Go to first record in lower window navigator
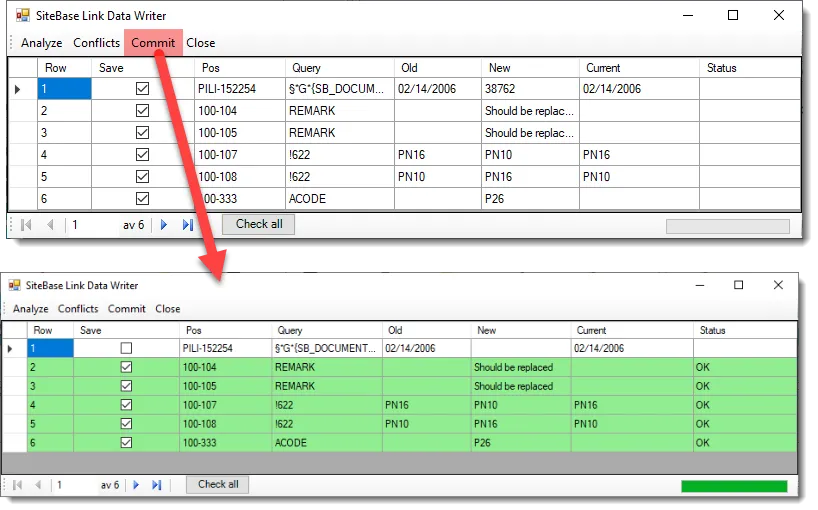The image size is (818, 510). pos(17,485)
